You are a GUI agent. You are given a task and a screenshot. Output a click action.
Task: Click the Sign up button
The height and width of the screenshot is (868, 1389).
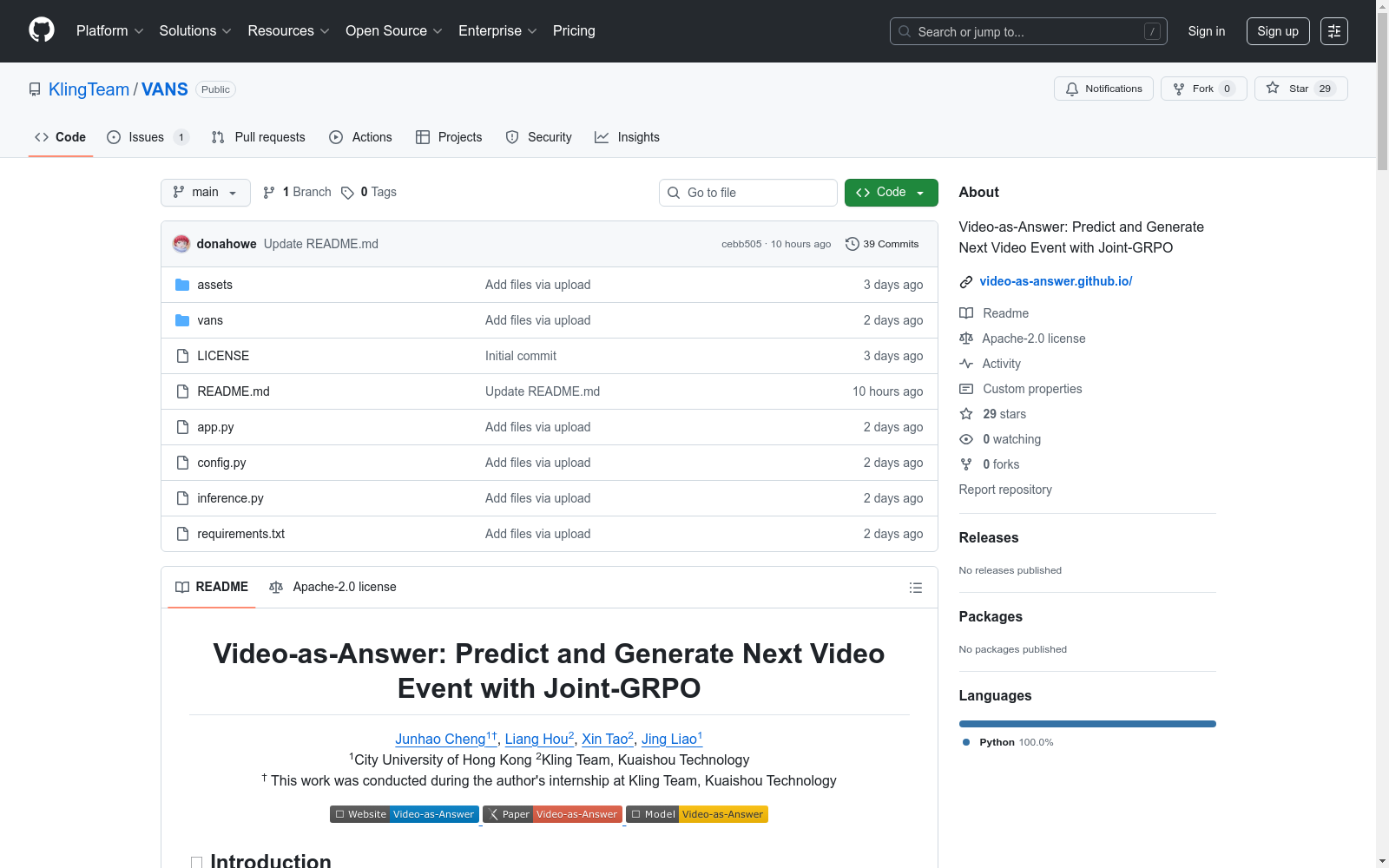click(1278, 31)
